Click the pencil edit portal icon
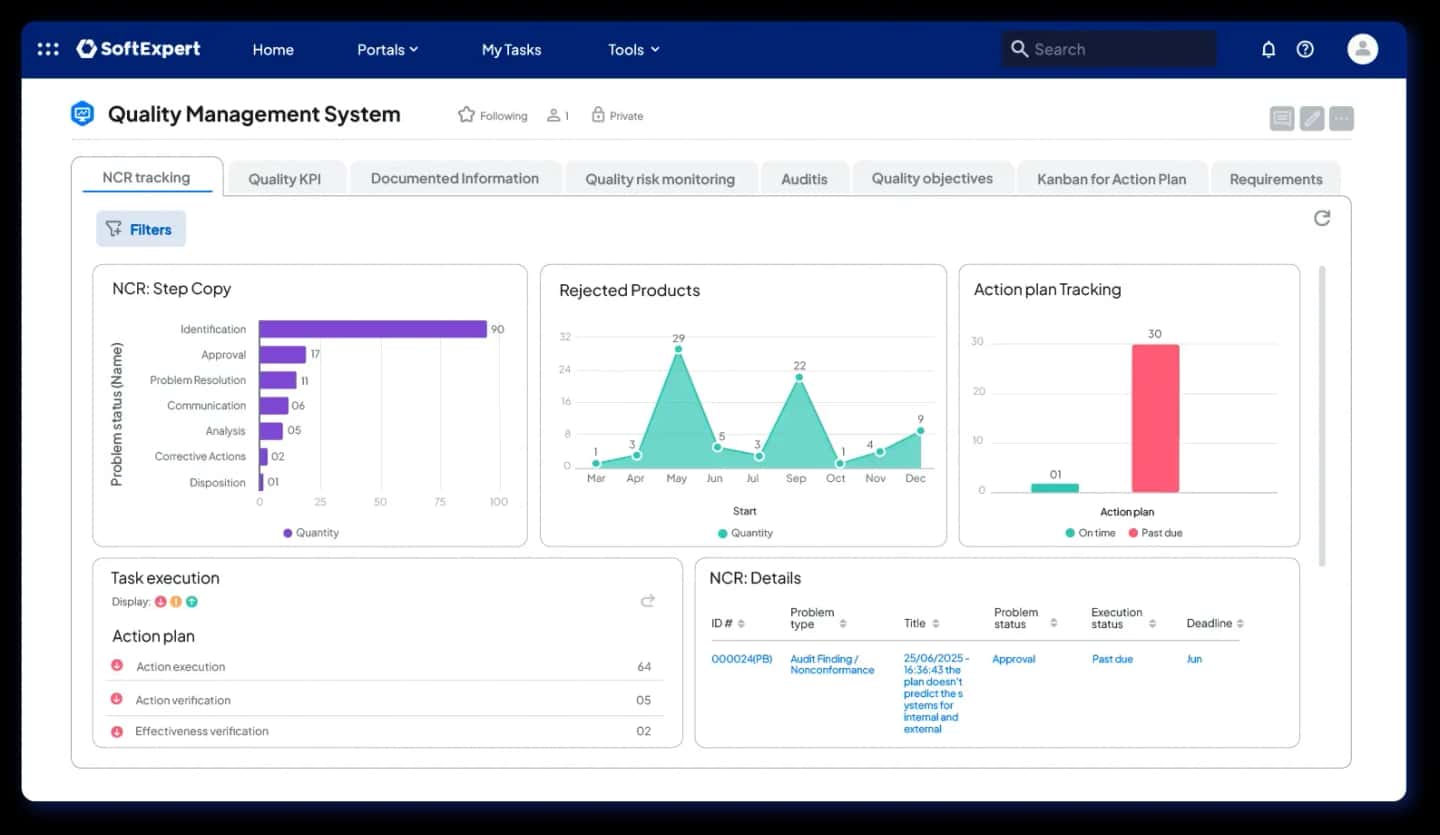The width and height of the screenshot is (1440, 835). [1312, 119]
